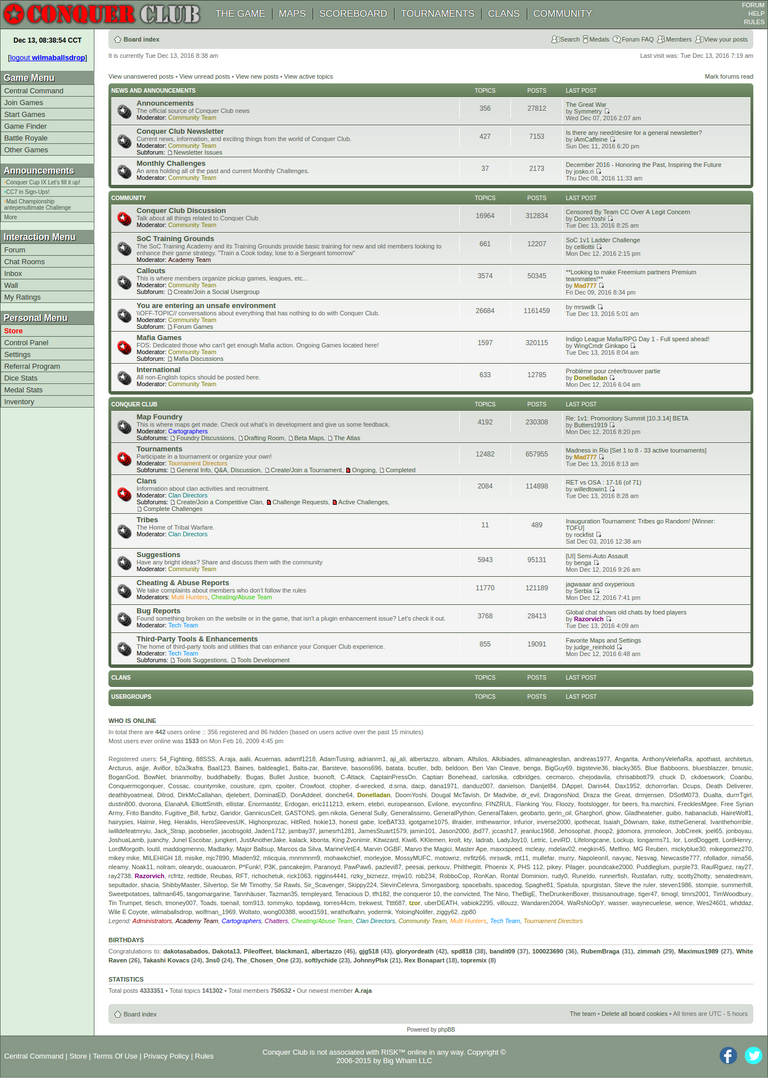Open The Great War last post topic

pos(586,104)
